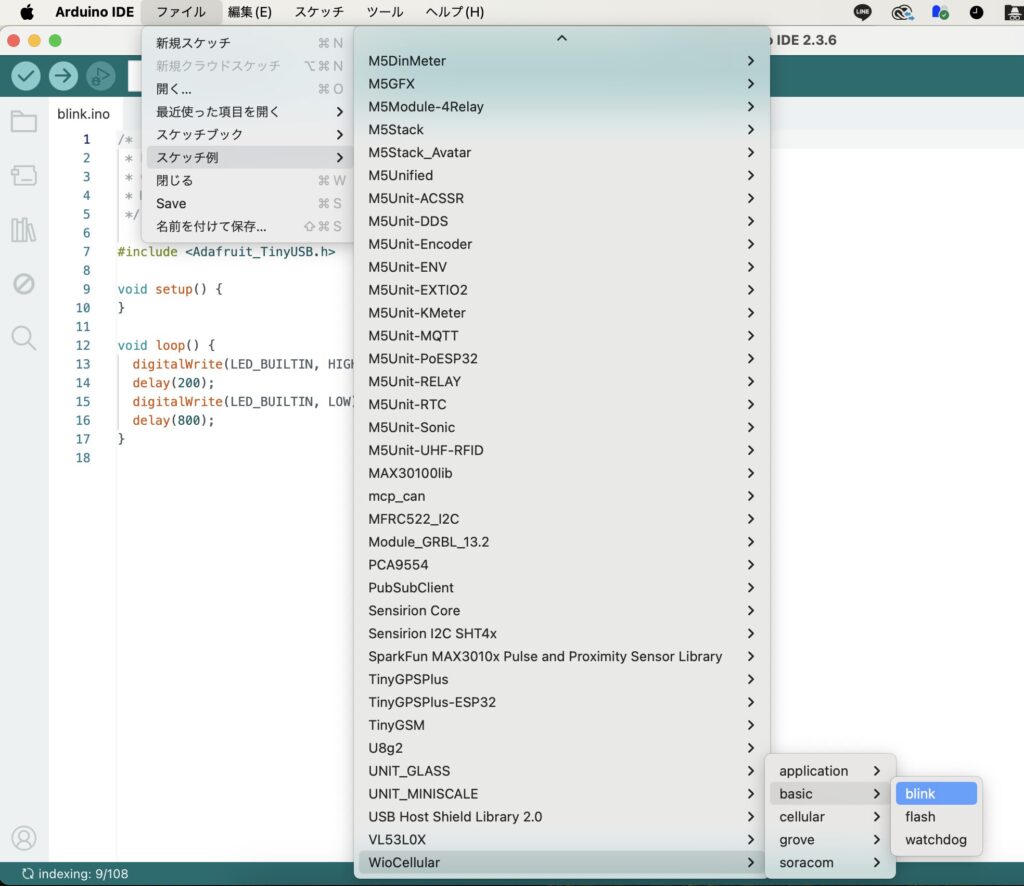Expand the mcp_can examples

click(562, 496)
